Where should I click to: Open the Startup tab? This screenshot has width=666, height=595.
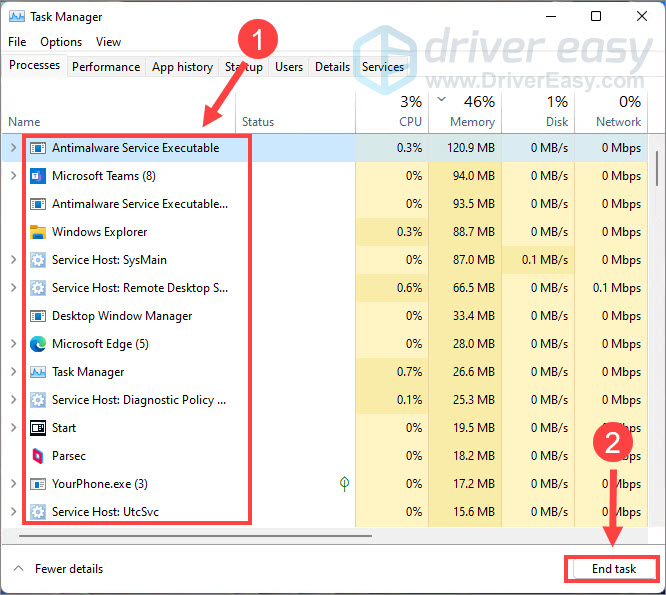tap(243, 67)
